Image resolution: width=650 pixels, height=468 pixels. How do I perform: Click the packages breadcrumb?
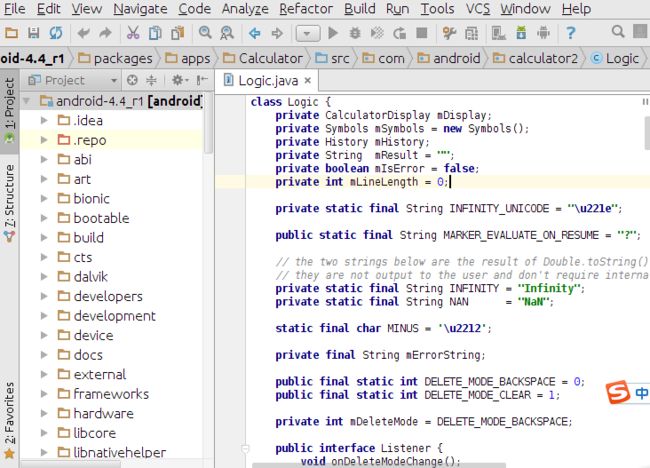(116, 58)
